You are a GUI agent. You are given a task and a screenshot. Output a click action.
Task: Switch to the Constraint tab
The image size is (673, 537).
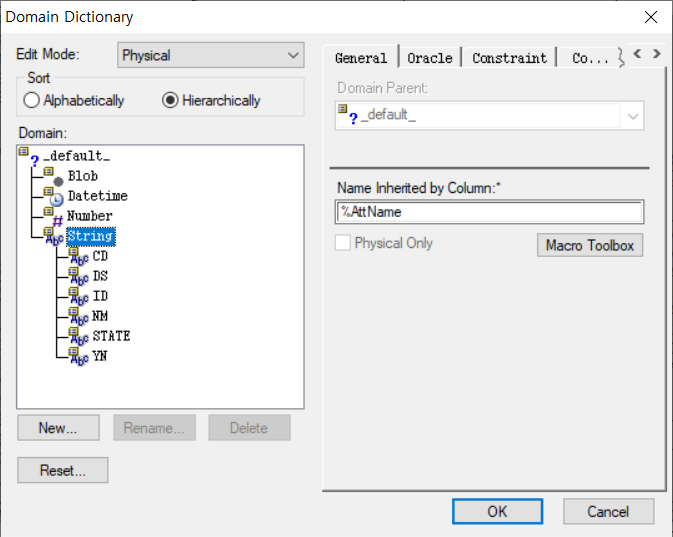[x=509, y=58]
